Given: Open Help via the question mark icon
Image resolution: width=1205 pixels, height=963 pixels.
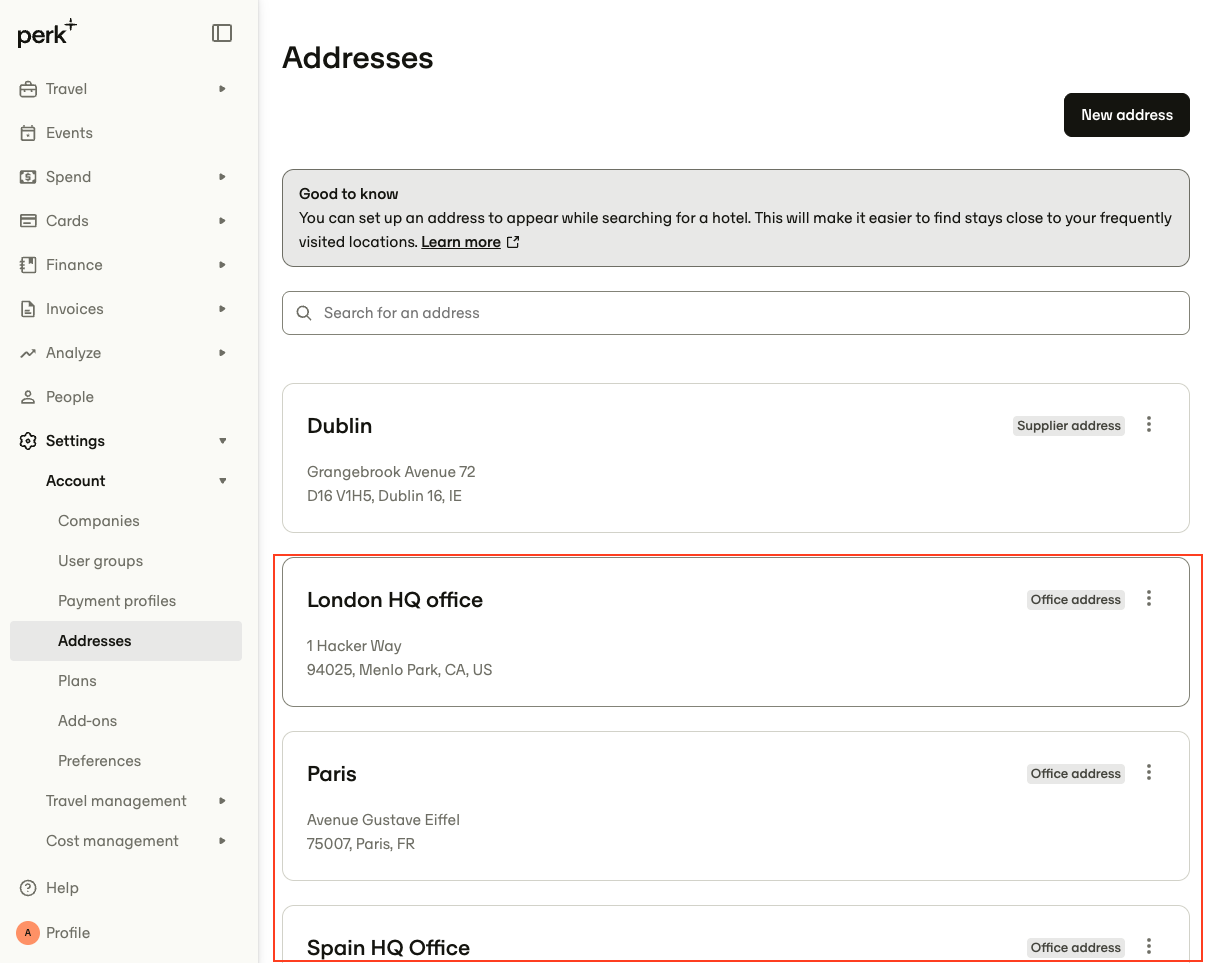Looking at the screenshot, I should pyautogui.click(x=28, y=888).
